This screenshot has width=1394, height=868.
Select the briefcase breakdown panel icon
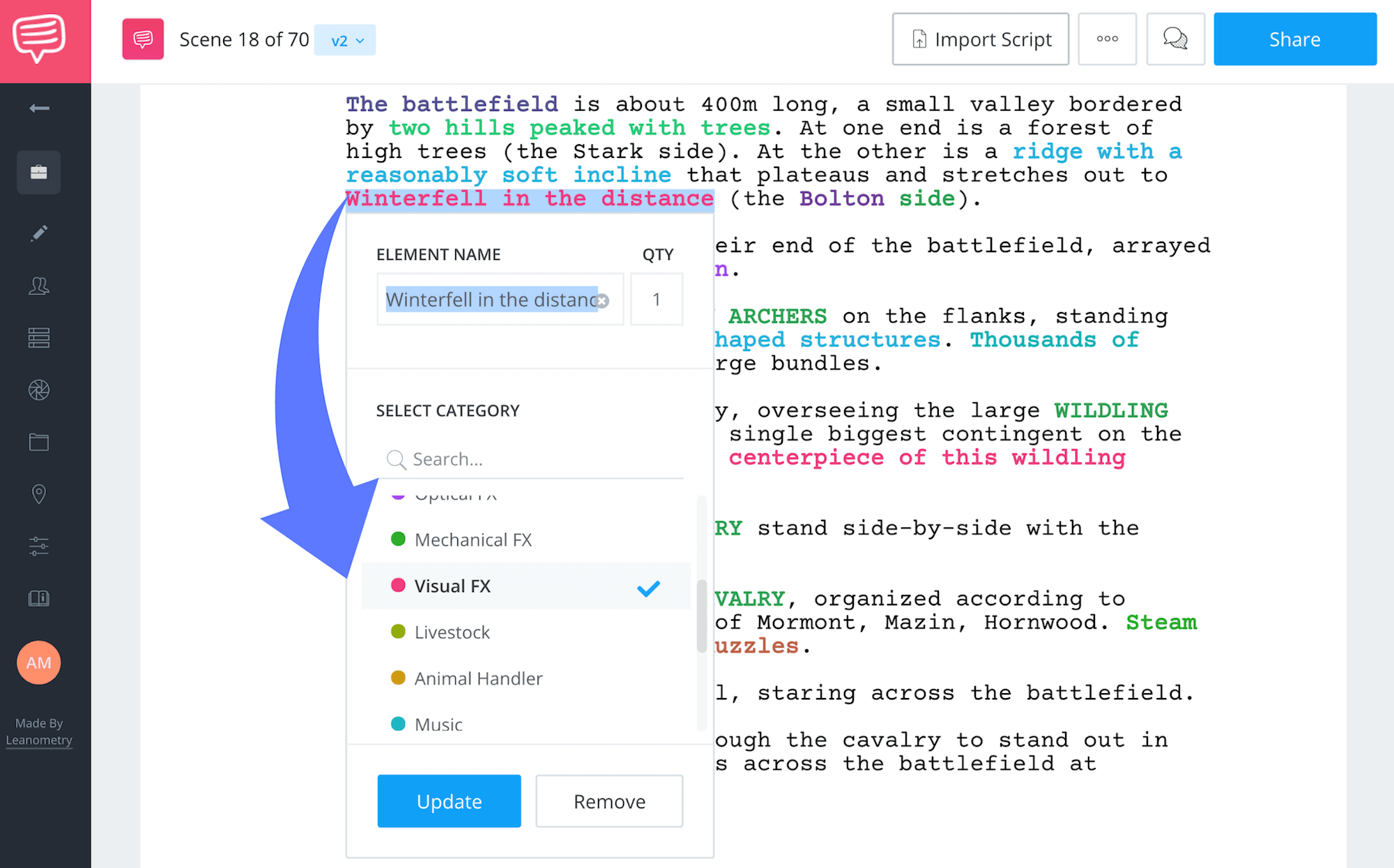(x=38, y=172)
